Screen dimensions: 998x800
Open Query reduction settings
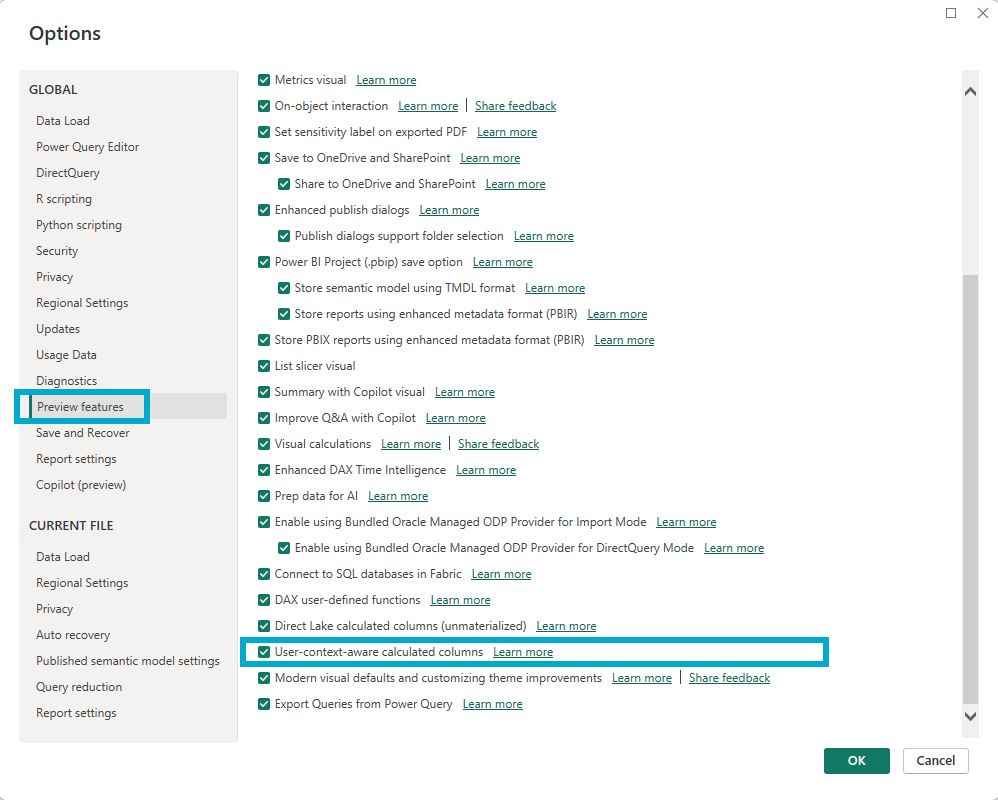(x=79, y=687)
